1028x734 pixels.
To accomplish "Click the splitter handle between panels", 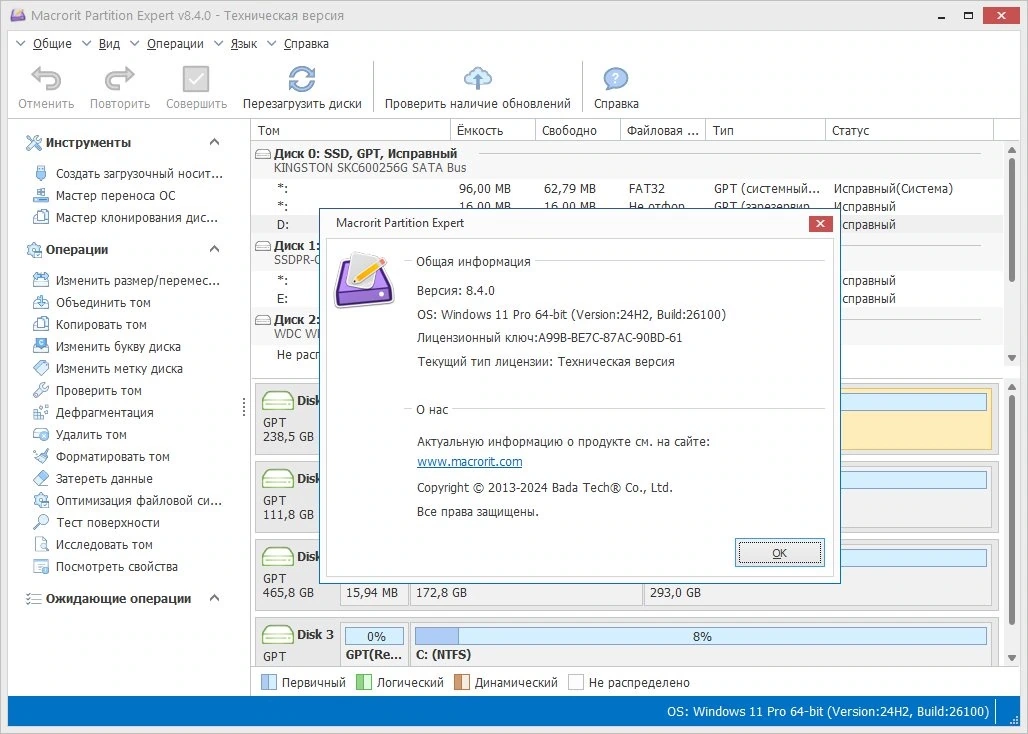I will tap(244, 407).
